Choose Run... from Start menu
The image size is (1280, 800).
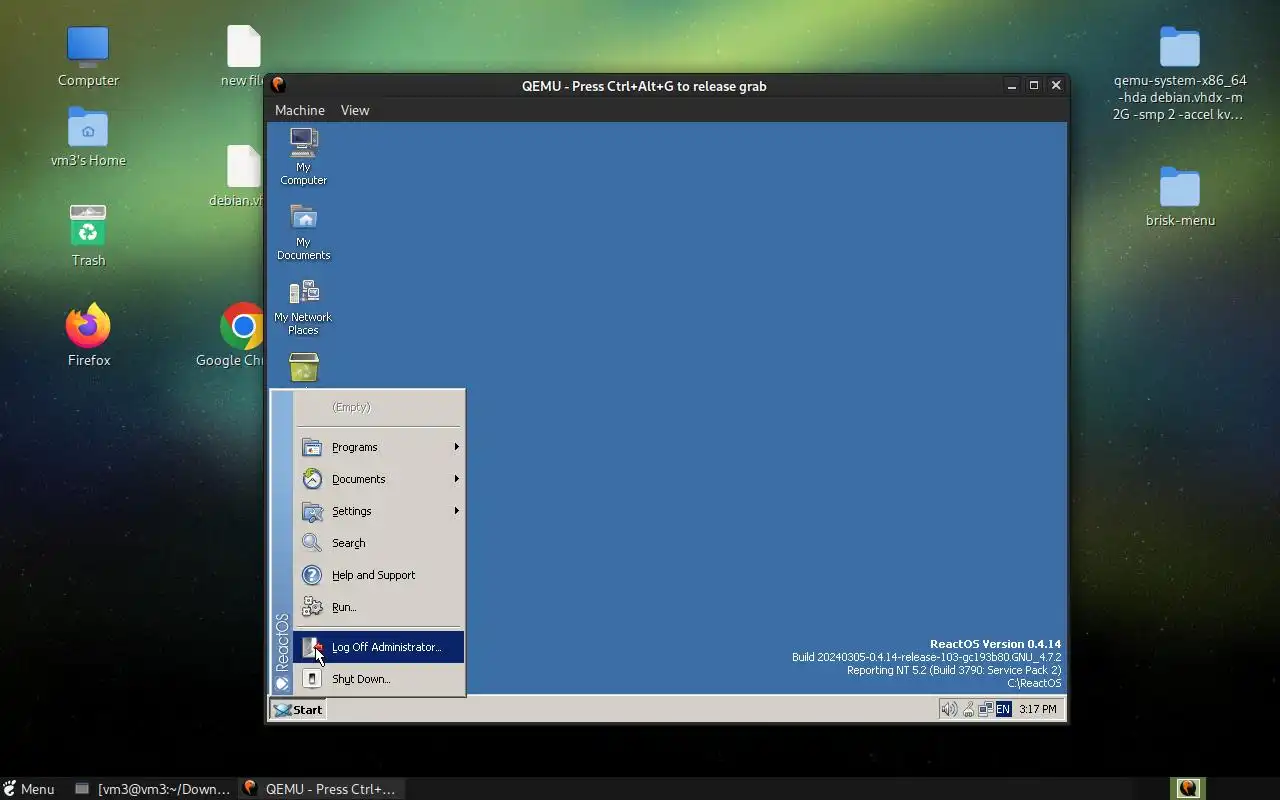(380, 607)
